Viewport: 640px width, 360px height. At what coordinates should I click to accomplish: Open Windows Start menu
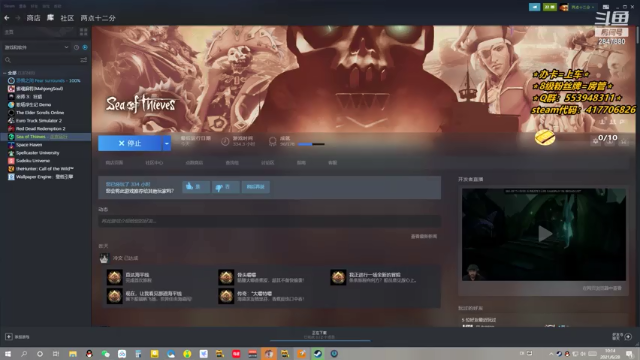(x=8, y=354)
